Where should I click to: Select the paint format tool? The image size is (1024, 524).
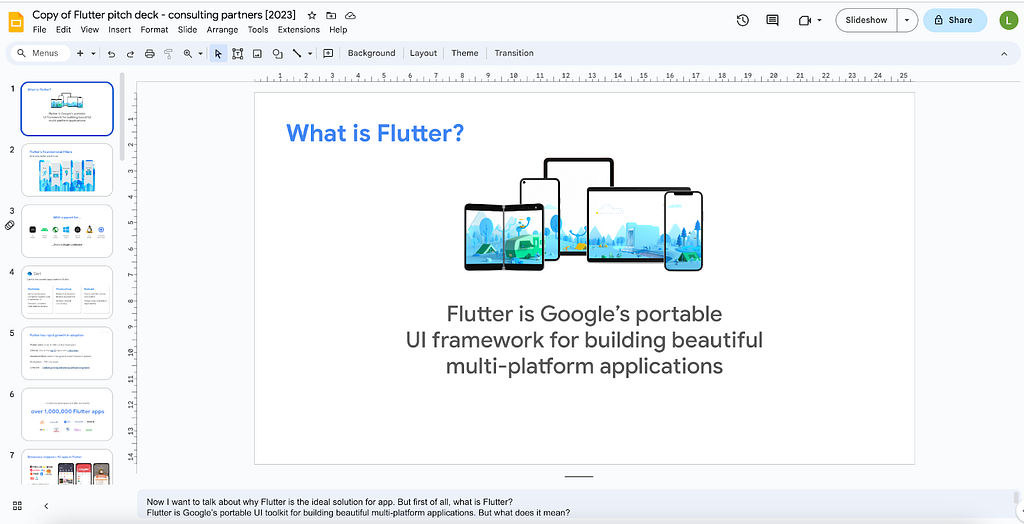point(168,54)
